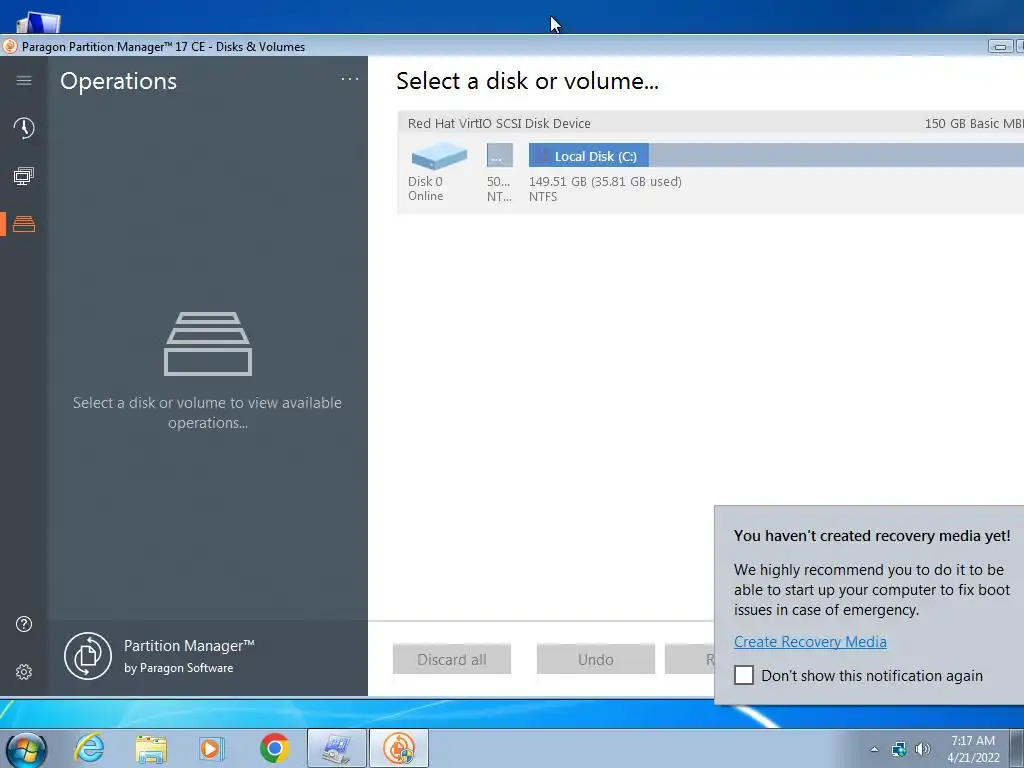Viewport: 1024px width, 768px height.
Task: Click the Discard all button
Action: coord(452,659)
